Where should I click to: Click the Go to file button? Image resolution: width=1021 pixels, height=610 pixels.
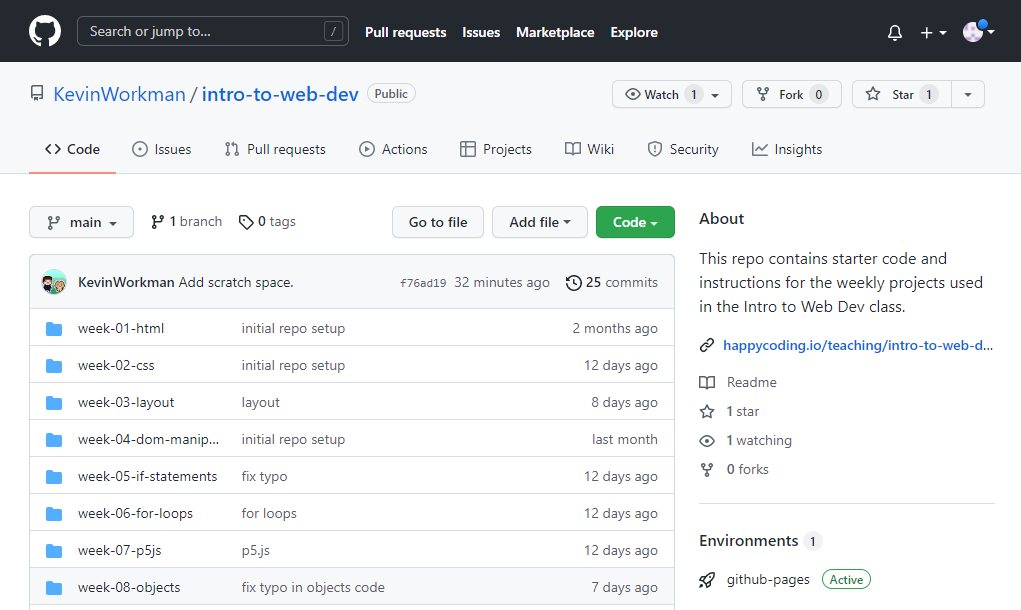pos(438,222)
